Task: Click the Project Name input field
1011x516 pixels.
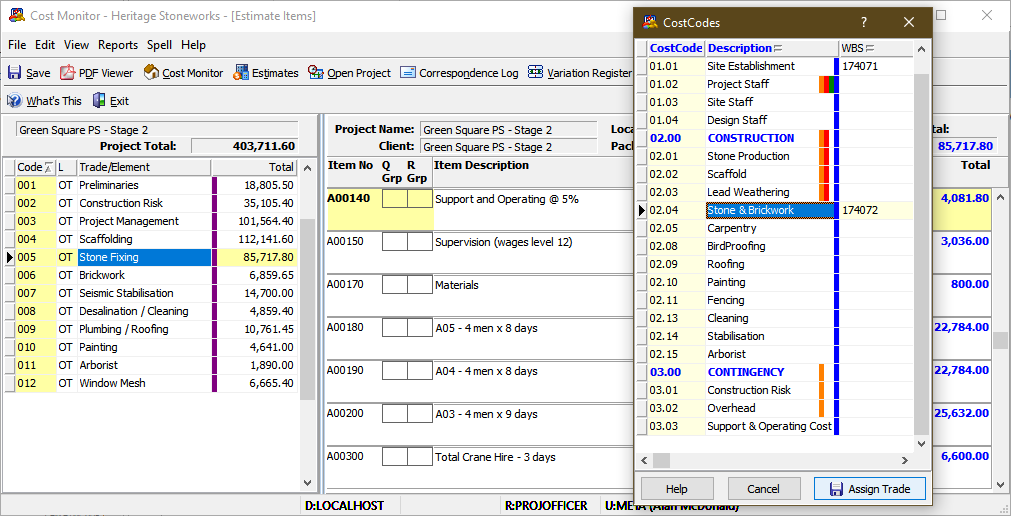Action: pos(509,130)
